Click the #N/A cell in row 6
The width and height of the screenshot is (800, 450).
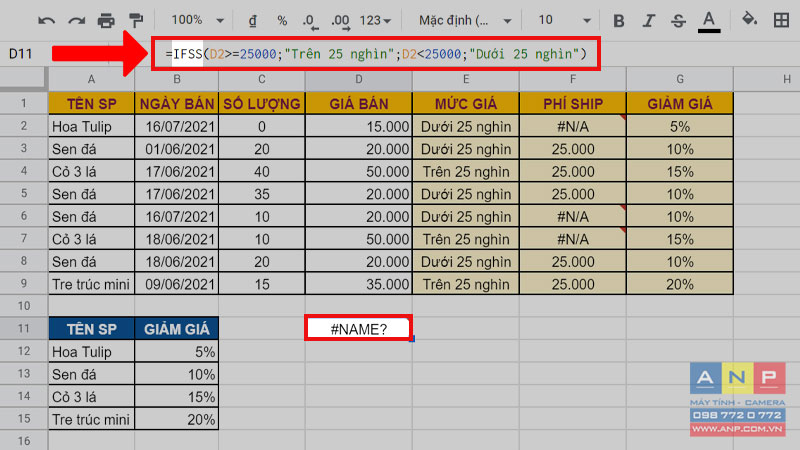573,216
